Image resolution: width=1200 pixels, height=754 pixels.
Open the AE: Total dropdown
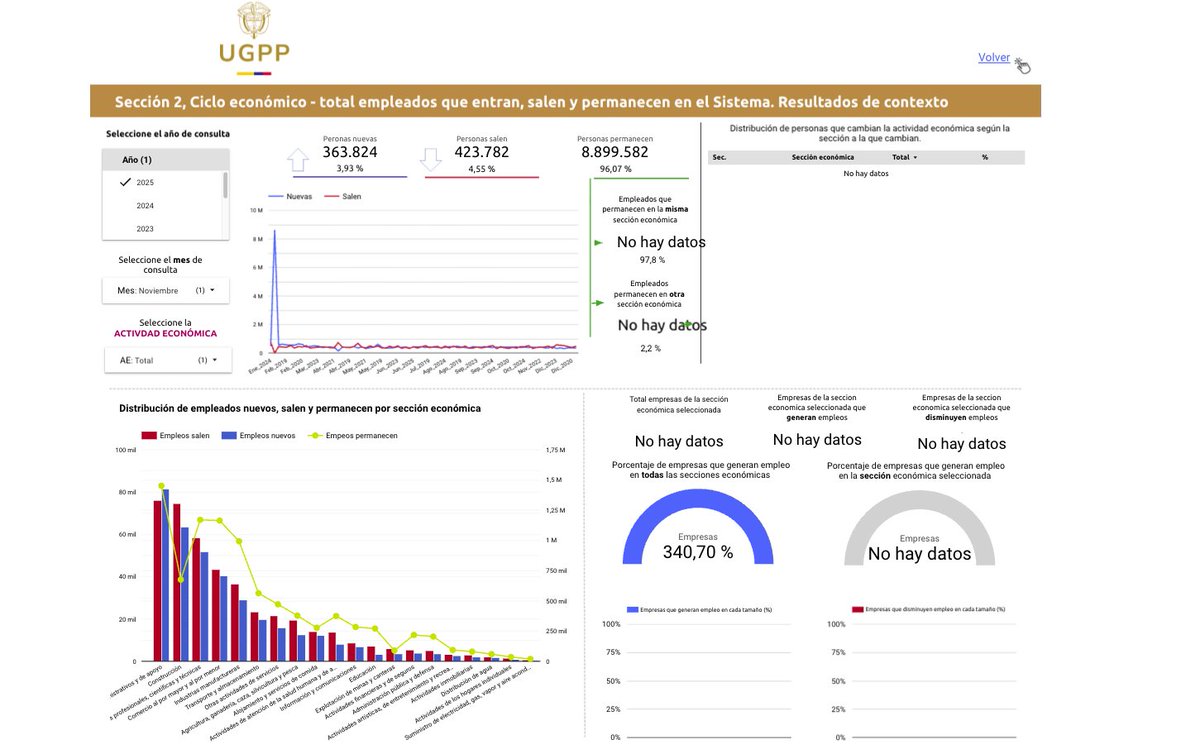click(167, 360)
